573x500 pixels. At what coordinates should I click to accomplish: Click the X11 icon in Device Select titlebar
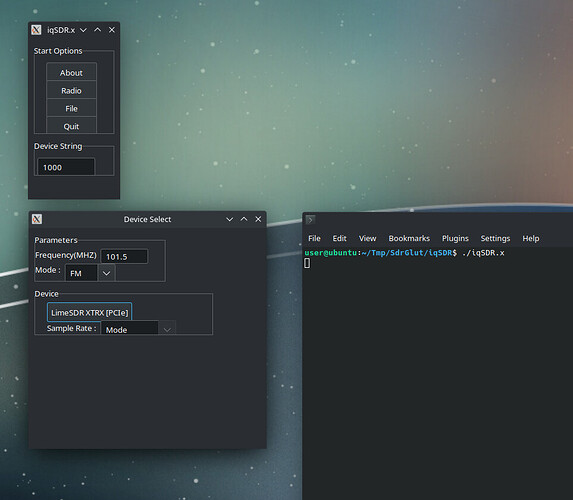37,219
